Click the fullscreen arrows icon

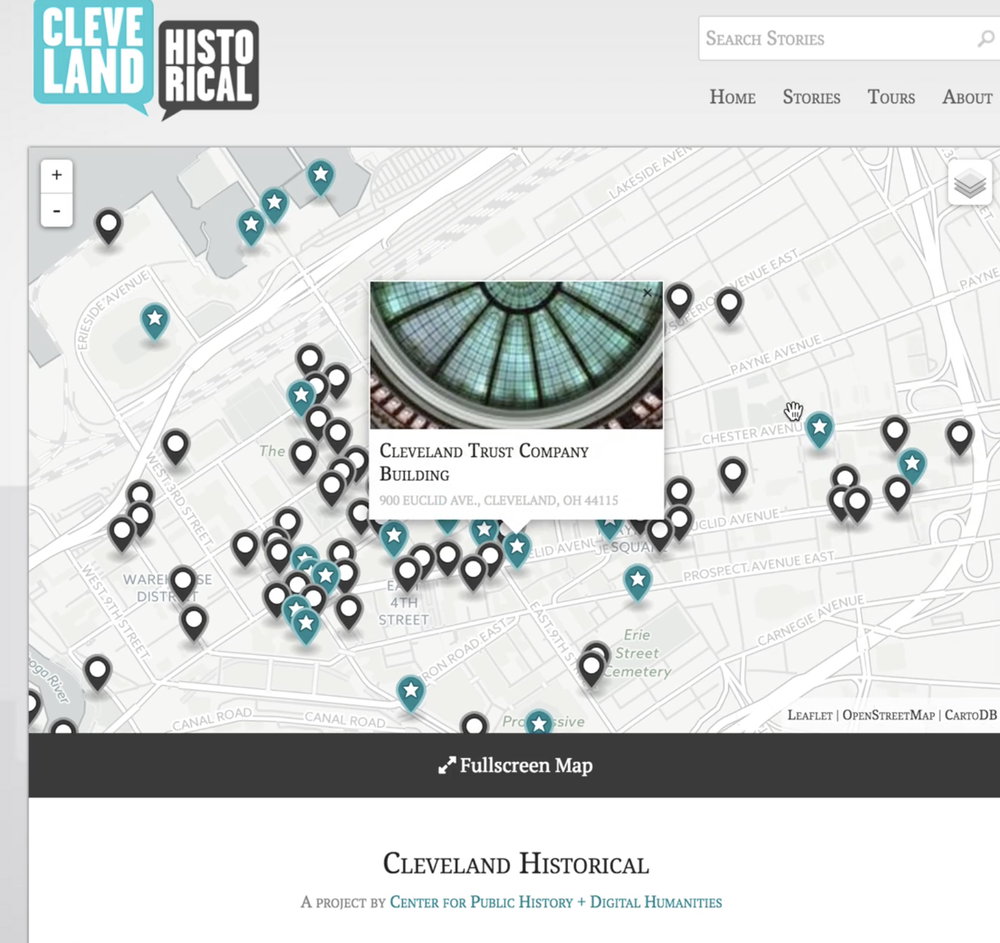[x=447, y=765]
